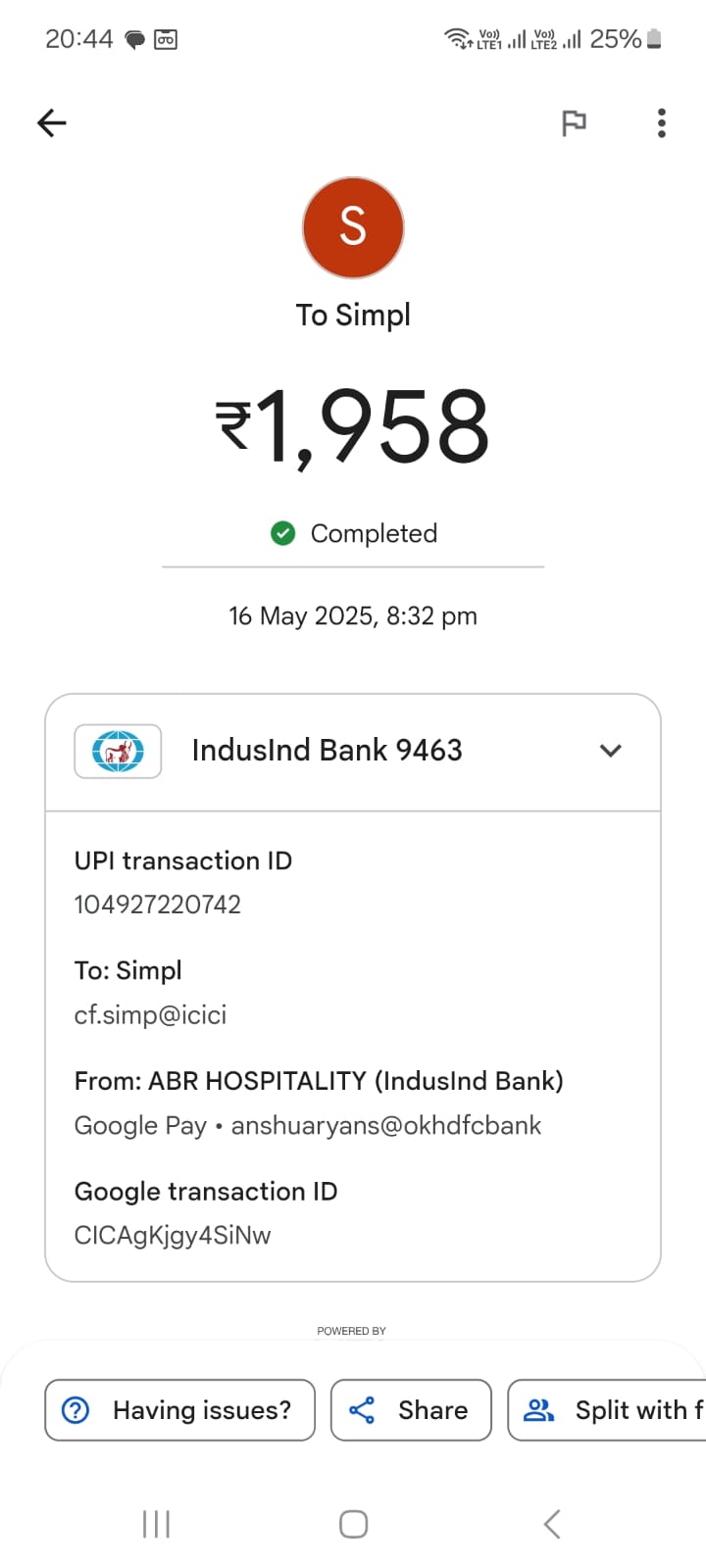This screenshot has height=1568, width=706.
Task: Open the three-dot overflow menu
Action: click(662, 122)
